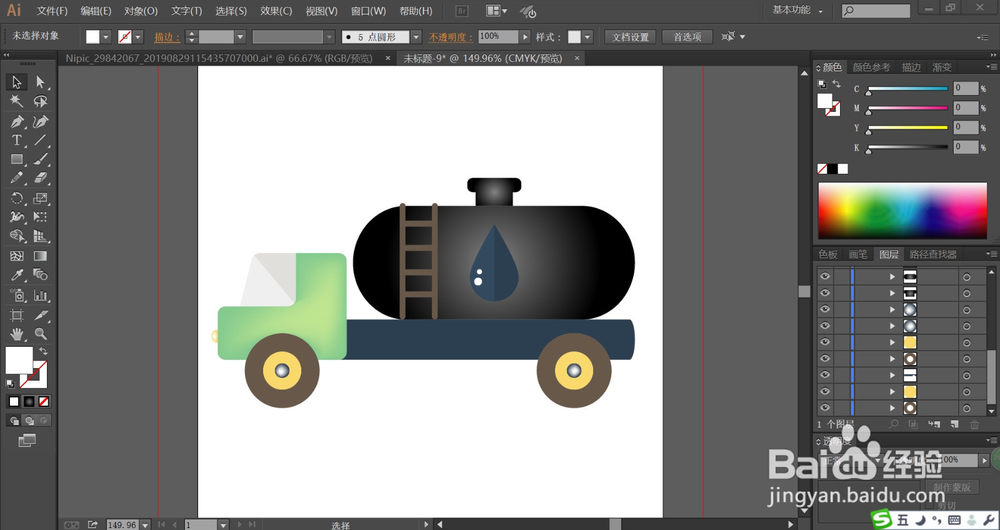Select the Shape Builder tool

pyautogui.click(x=17, y=236)
